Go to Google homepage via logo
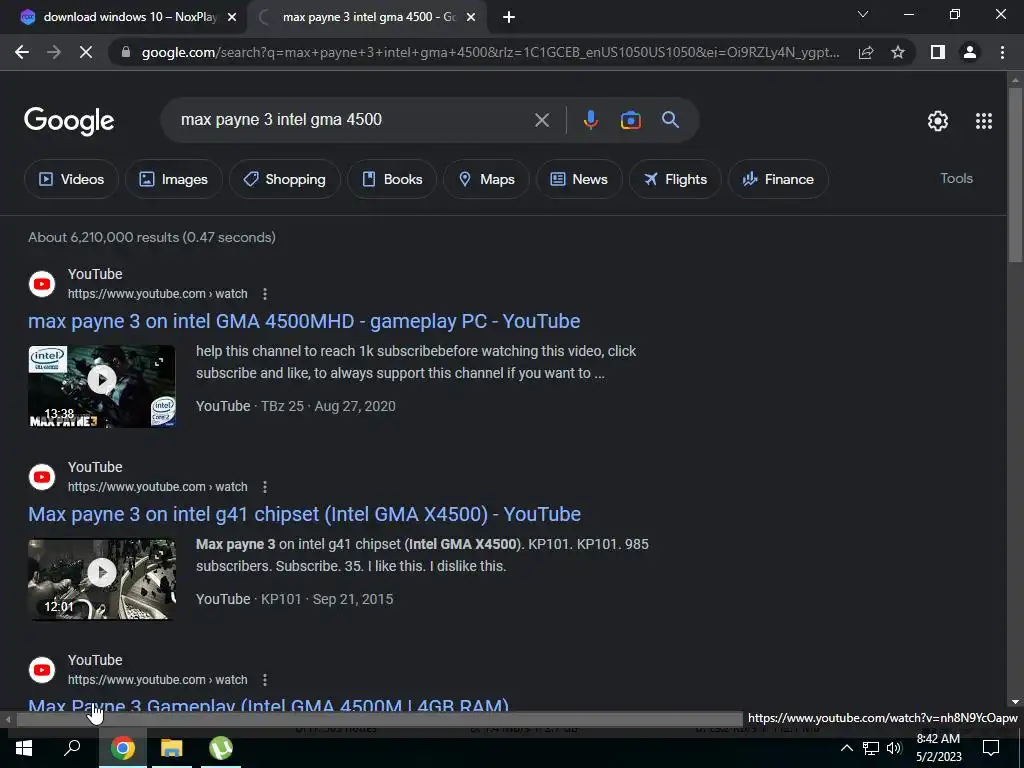The height and width of the screenshot is (768, 1024). [69, 121]
